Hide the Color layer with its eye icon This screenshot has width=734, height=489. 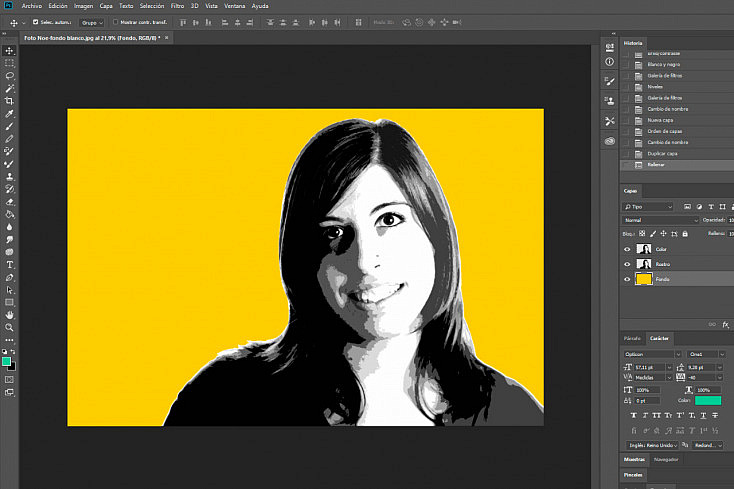[x=627, y=249]
